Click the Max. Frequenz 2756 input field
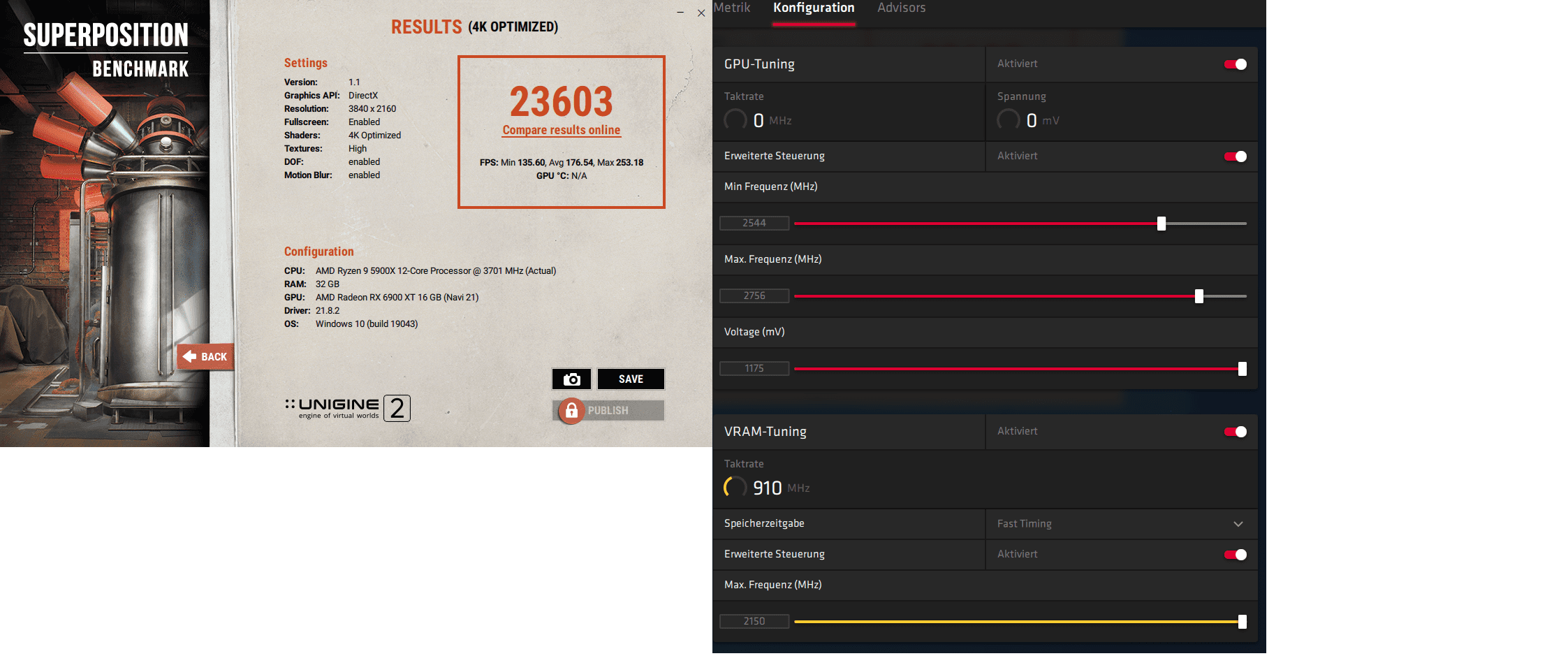 [754, 296]
